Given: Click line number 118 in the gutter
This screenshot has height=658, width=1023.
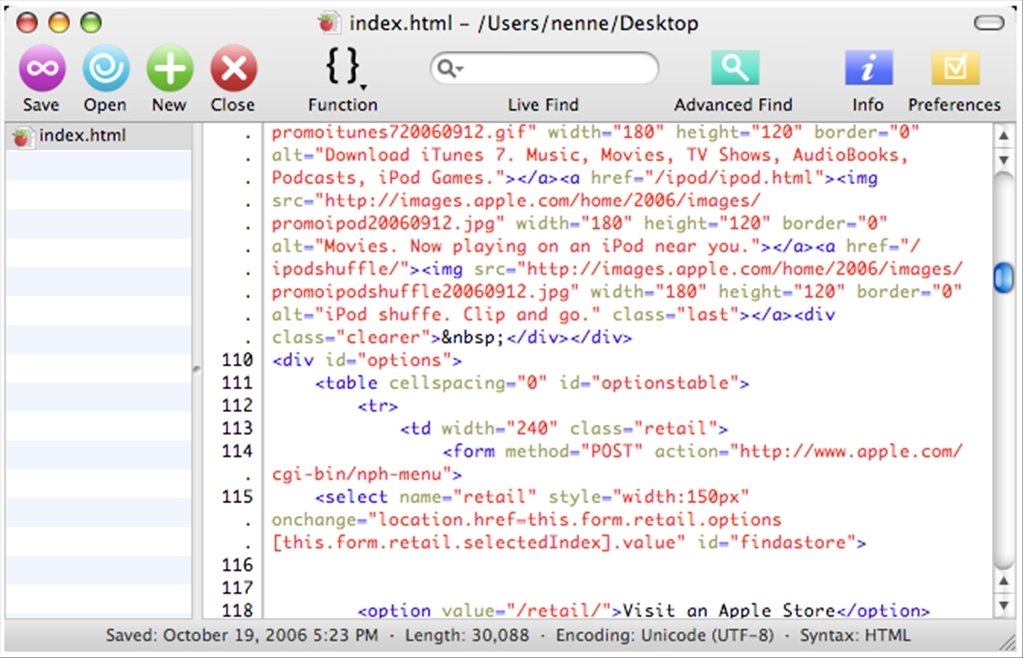Looking at the screenshot, I should 237,610.
